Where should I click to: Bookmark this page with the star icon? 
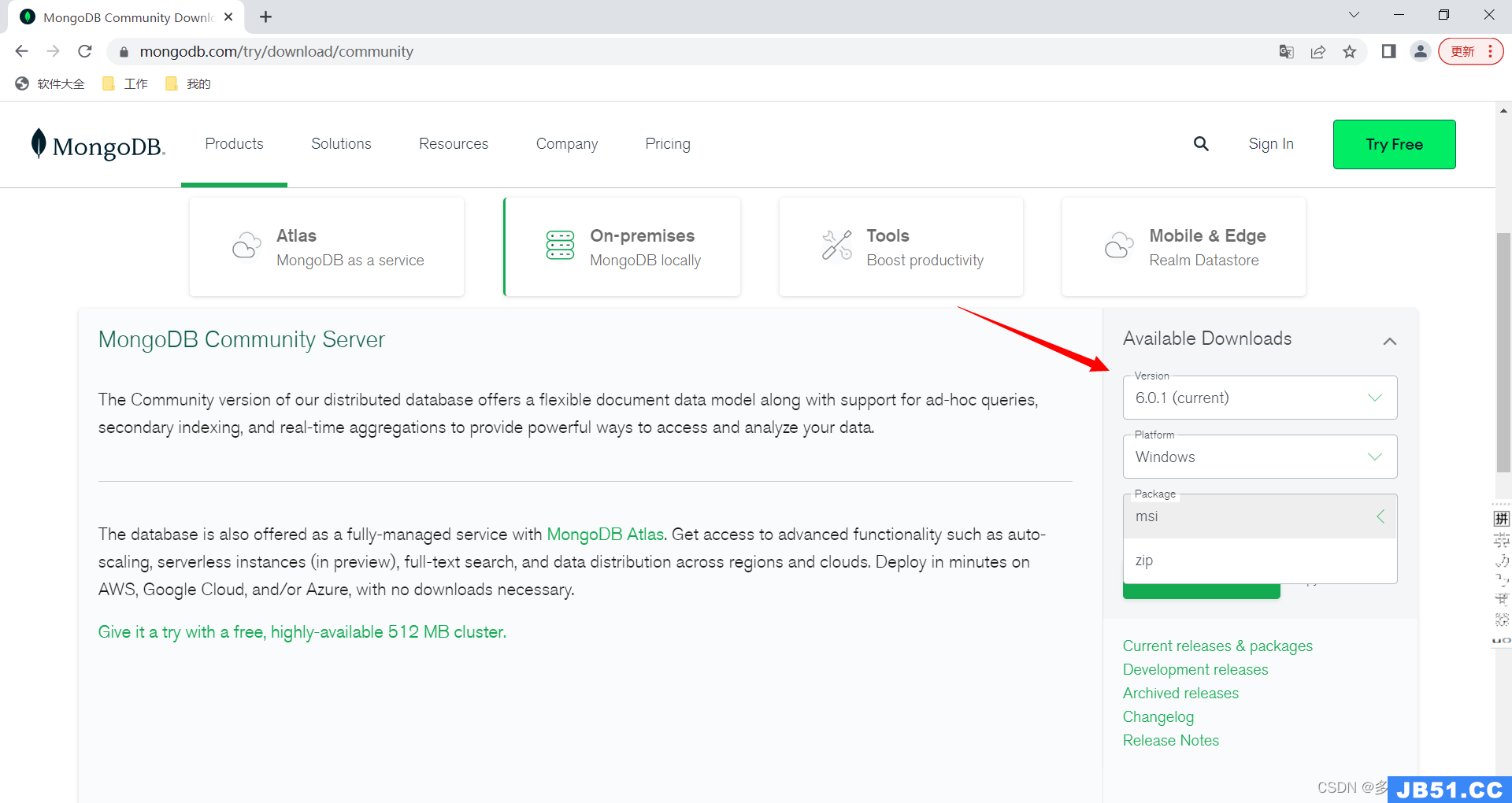click(x=1350, y=52)
